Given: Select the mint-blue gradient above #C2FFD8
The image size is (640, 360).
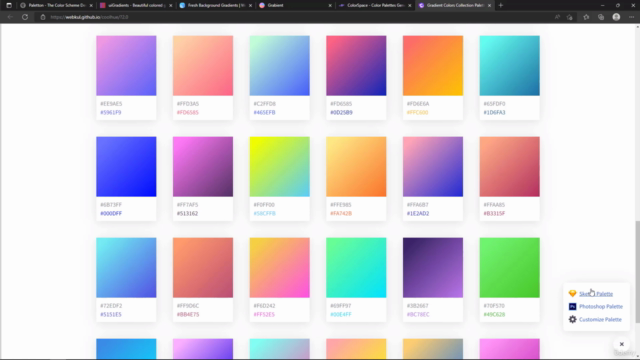Looking at the screenshot, I should pos(280,65).
